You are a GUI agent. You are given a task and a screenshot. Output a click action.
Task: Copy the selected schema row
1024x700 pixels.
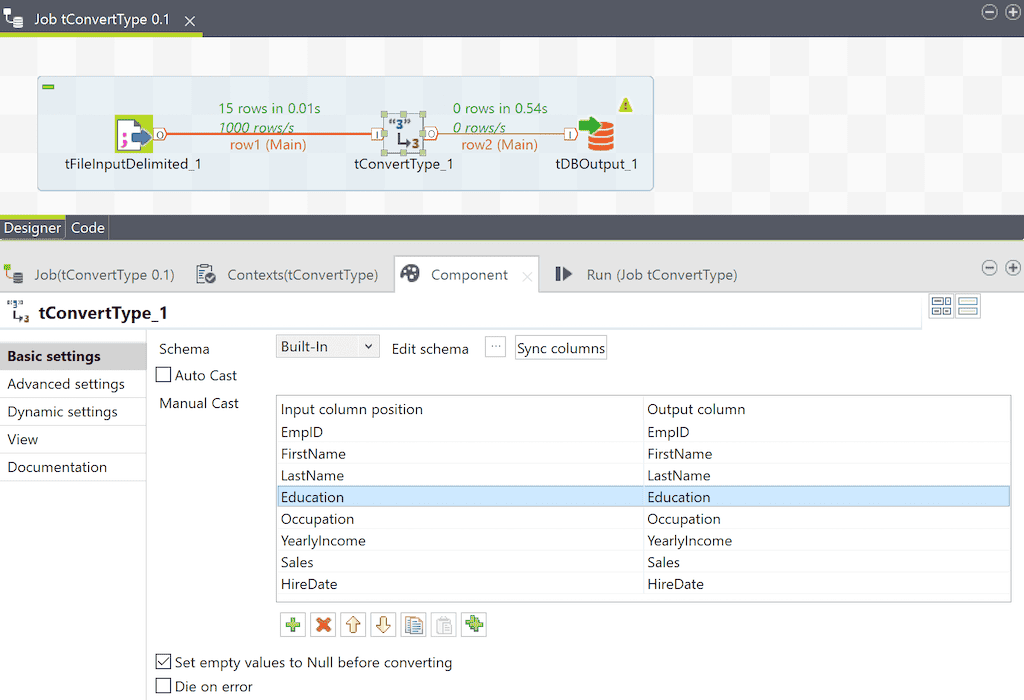414,624
